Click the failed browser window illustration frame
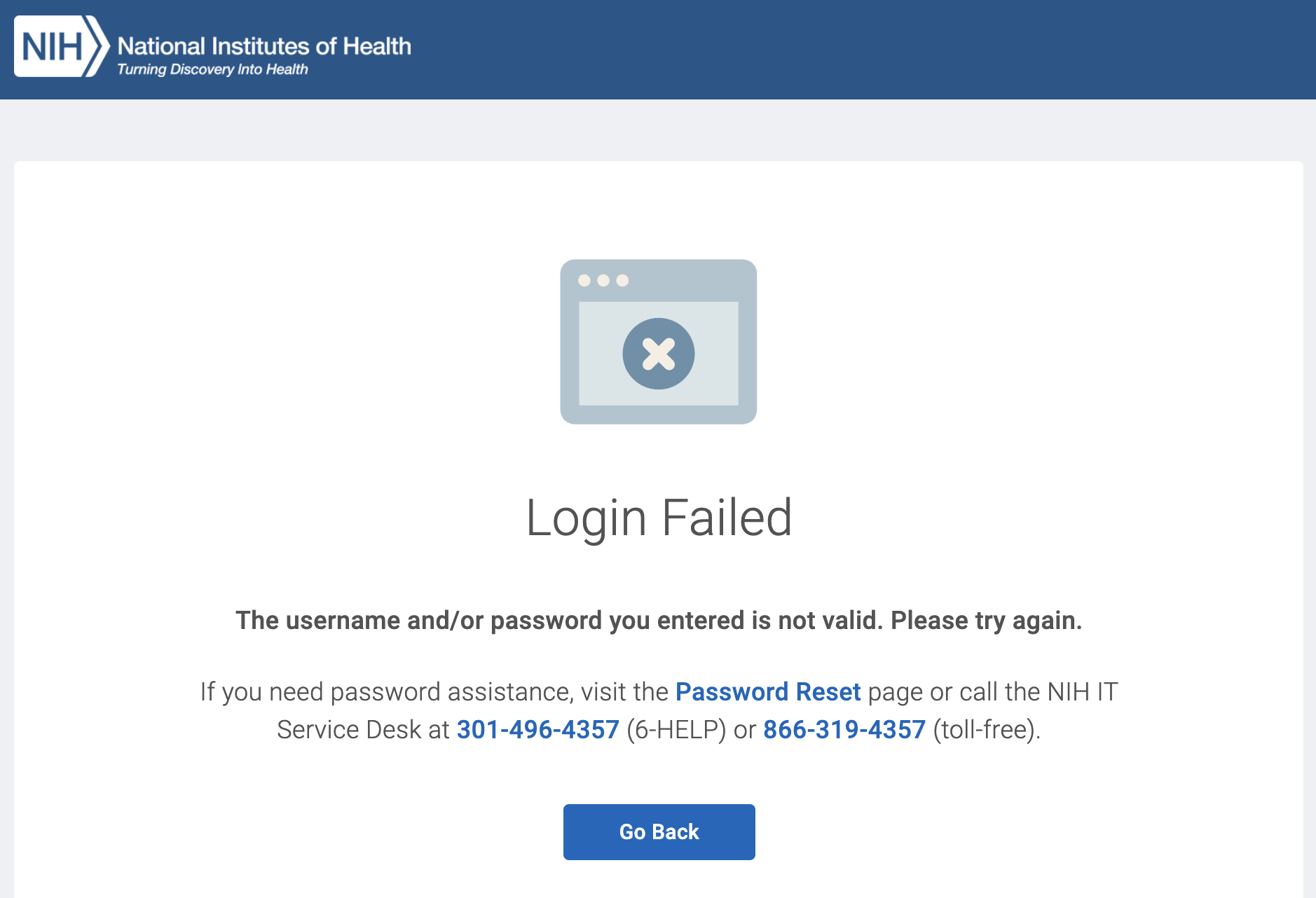Image resolution: width=1316 pixels, height=898 pixels. pos(659,342)
